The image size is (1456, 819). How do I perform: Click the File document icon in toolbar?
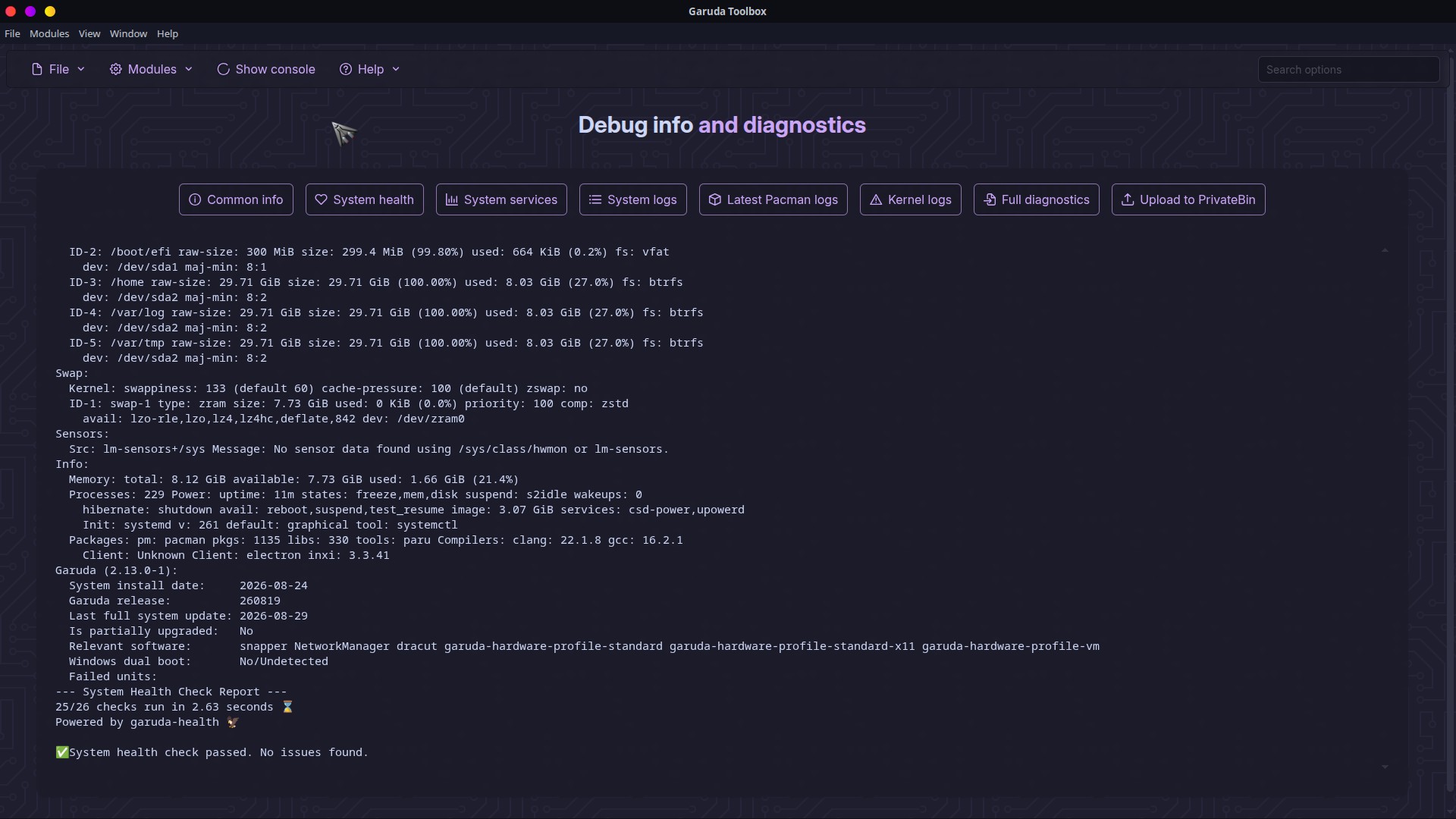pos(37,69)
